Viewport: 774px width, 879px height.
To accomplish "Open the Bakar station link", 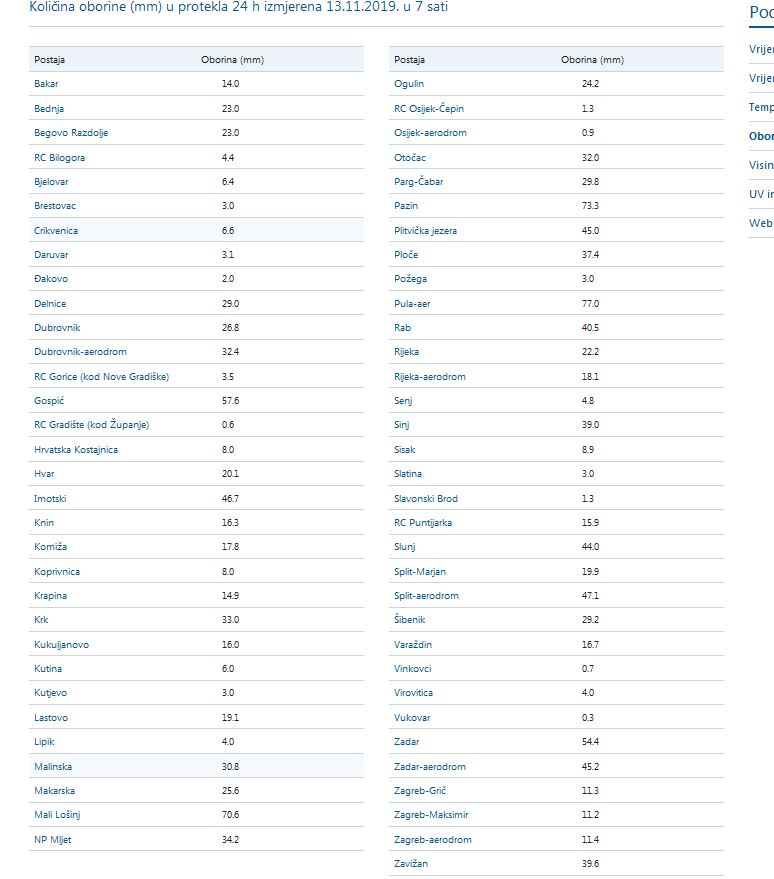I will [45, 84].
